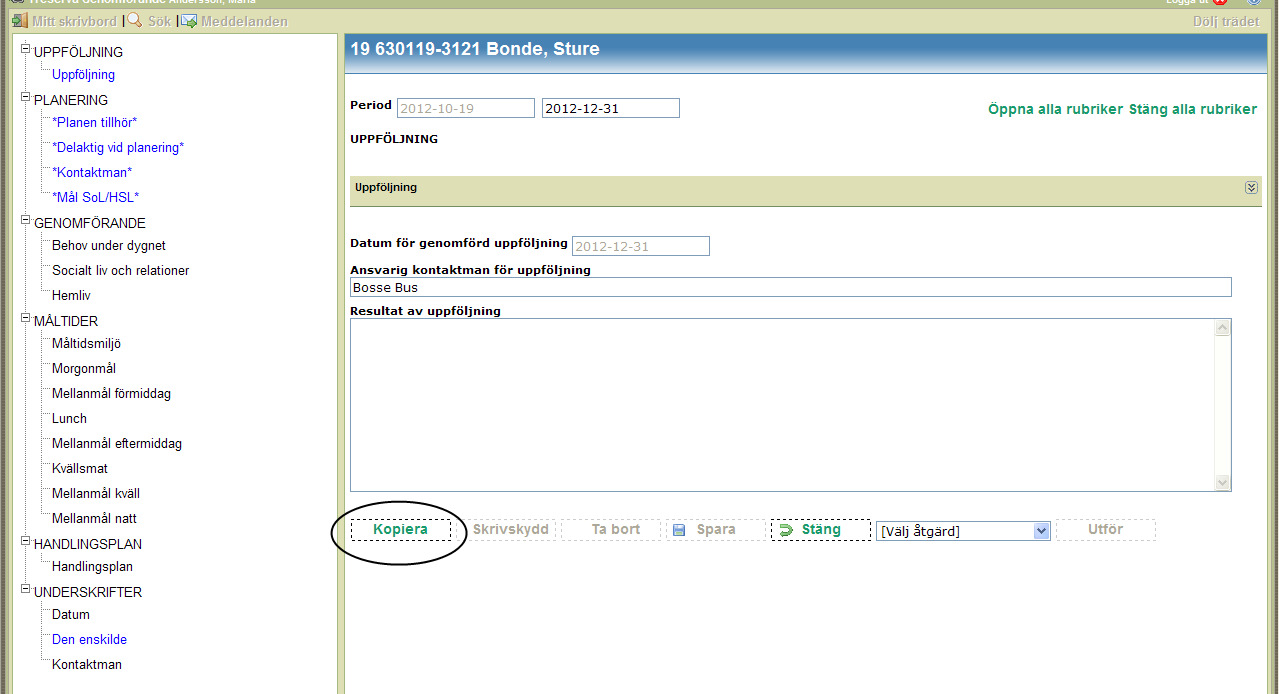Open *Mål SoL/HSL* tree item

95,198
